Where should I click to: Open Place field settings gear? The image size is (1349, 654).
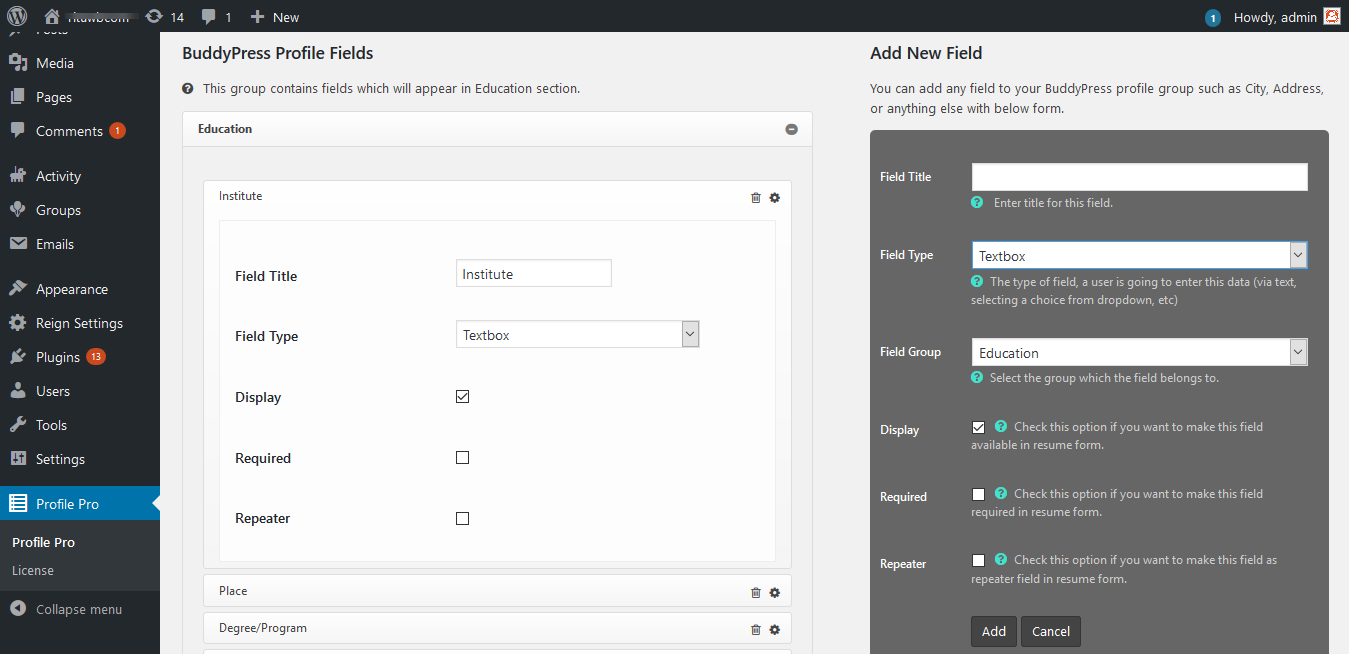click(774, 592)
